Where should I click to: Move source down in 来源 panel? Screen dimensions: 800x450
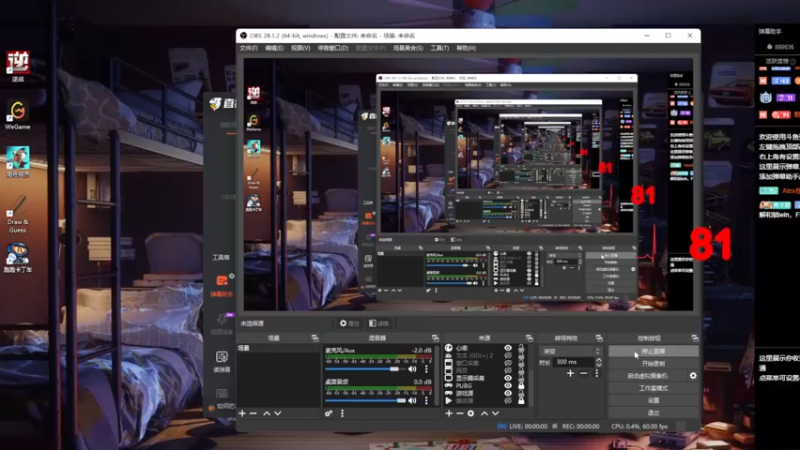pyautogui.click(x=495, y=413)
